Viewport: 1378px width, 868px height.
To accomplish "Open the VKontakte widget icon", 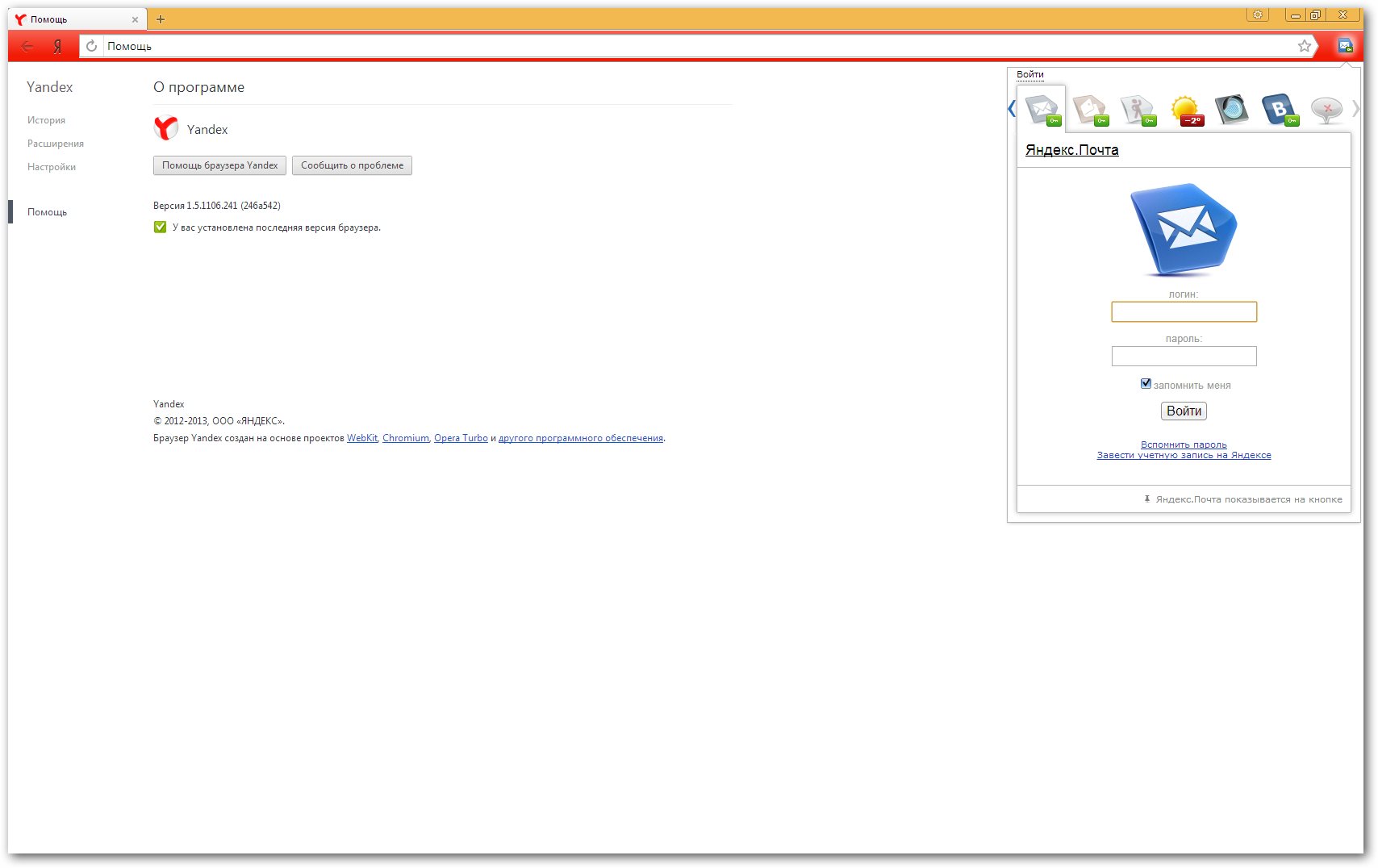I will coord(1280,110).
